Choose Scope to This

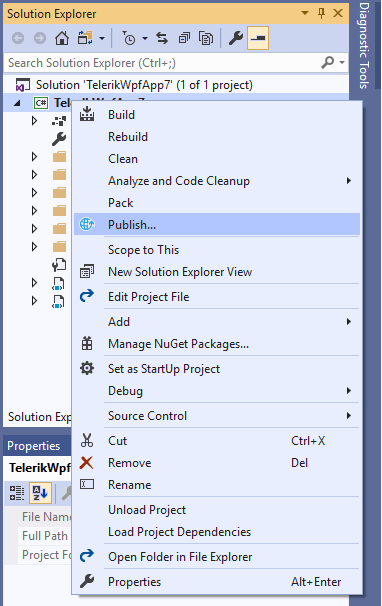click(217, 250)
